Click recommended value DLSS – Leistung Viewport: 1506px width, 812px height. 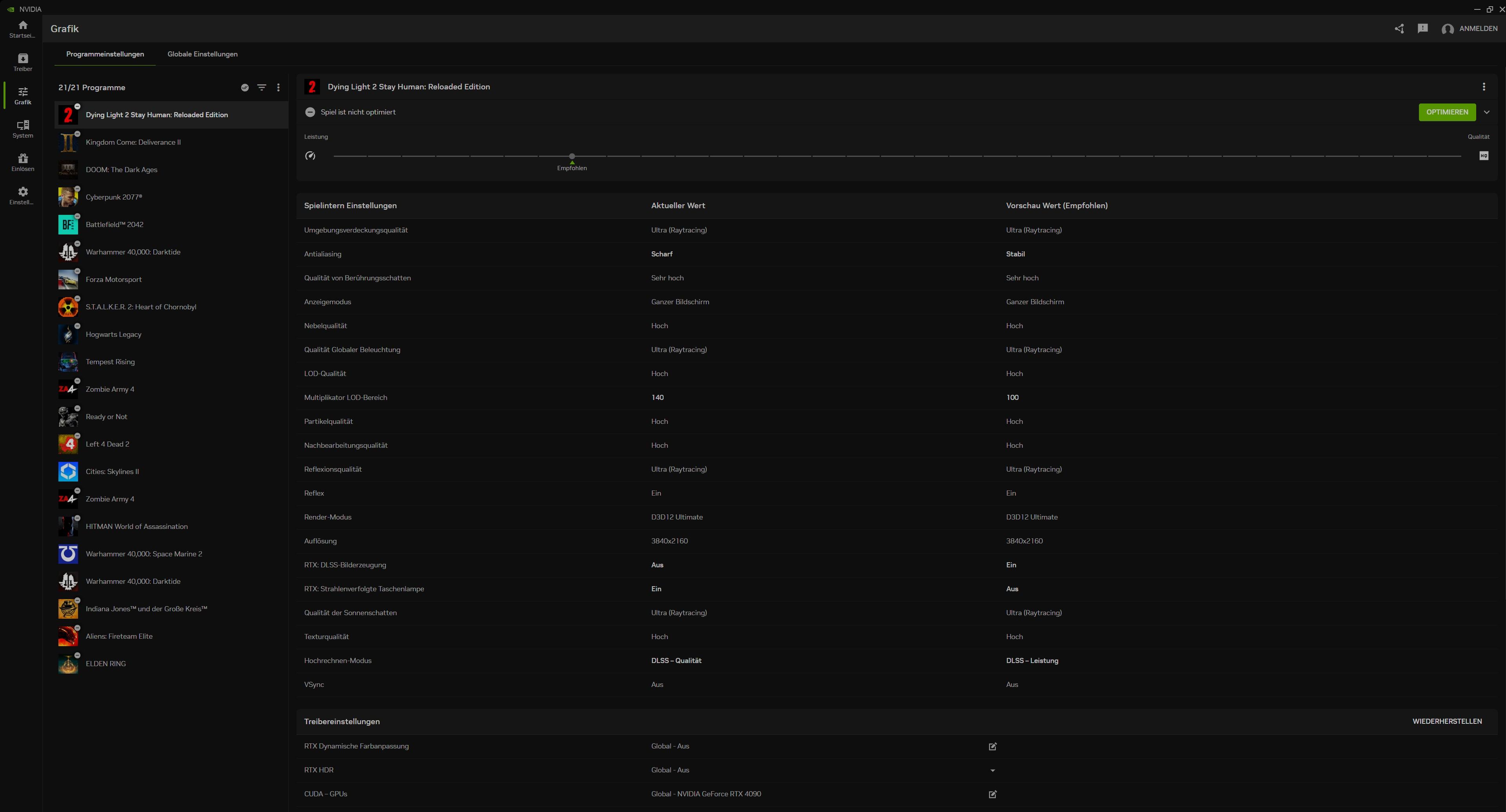coord(1032,661)
